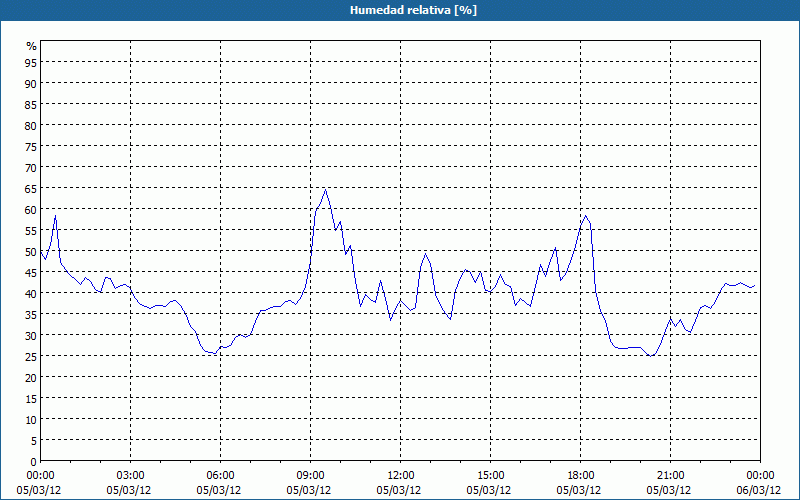Click the "05/03/12" date beneath 03:00
Image resolution: width=800 pixels, height=500 pixels.
[129, 490]
